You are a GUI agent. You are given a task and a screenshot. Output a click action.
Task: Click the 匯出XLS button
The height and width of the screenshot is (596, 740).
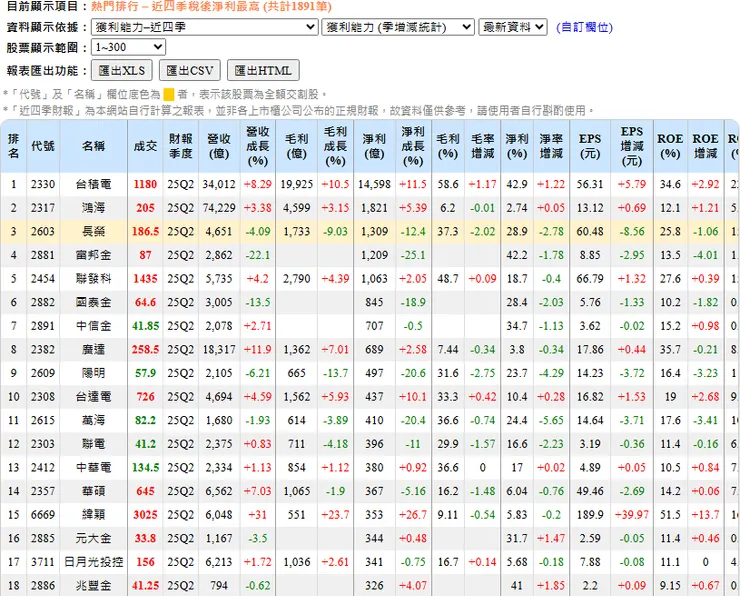pyautogui.click(x=122, y=71)
